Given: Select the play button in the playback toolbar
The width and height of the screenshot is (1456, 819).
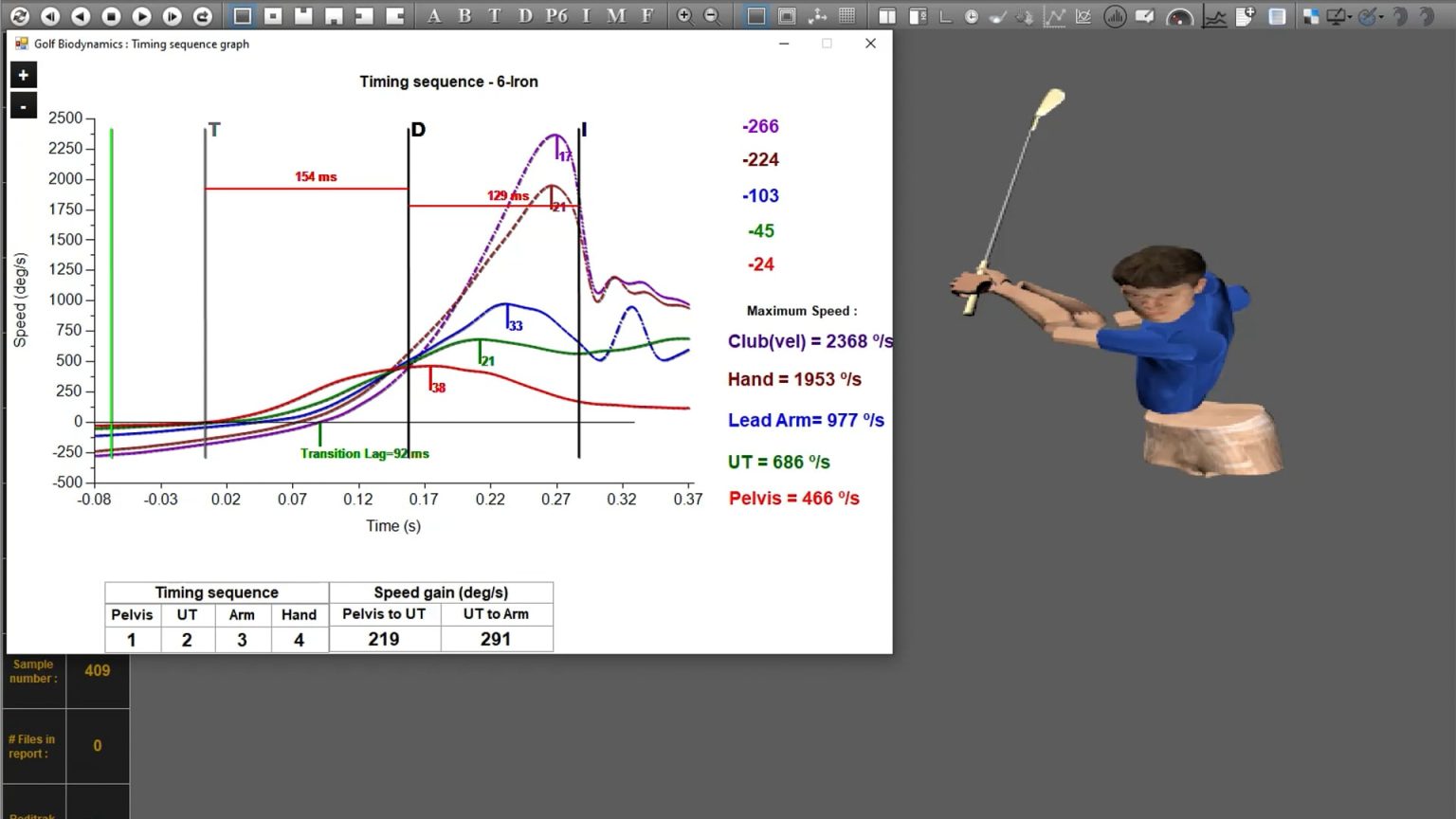Looking at the screenshot, I should (x=140, y=16).
